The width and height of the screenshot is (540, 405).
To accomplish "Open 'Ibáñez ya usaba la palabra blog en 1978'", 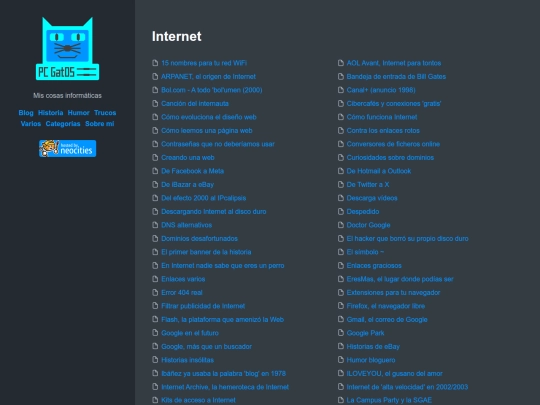I will click(224, 373).
